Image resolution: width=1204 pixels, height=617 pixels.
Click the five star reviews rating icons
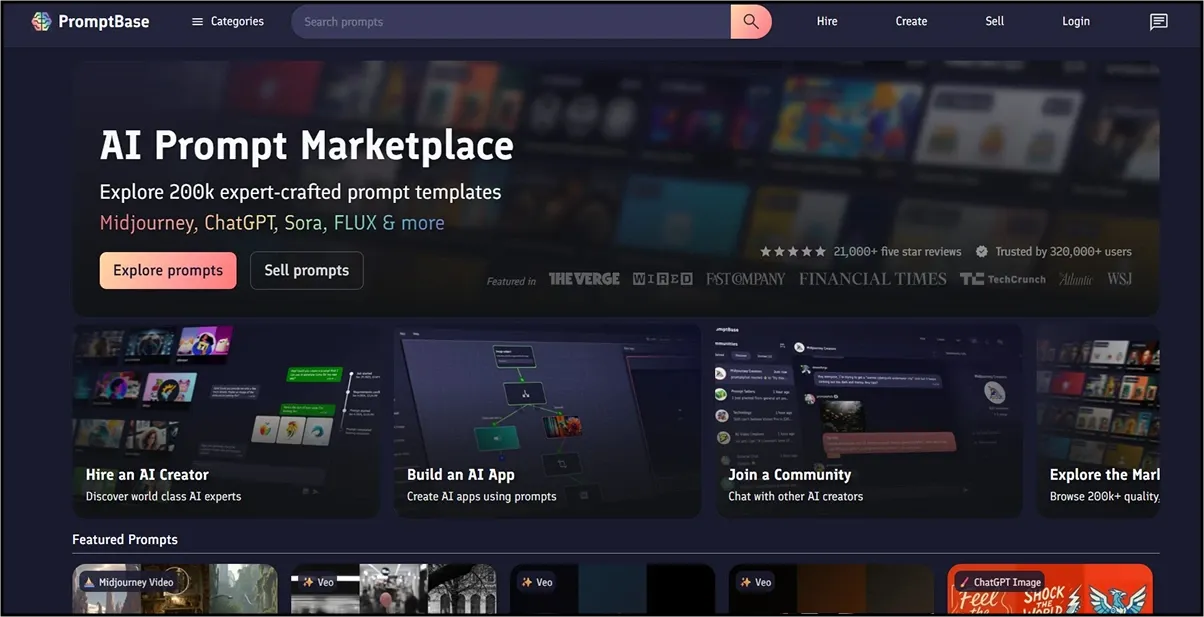coord(793,252)
